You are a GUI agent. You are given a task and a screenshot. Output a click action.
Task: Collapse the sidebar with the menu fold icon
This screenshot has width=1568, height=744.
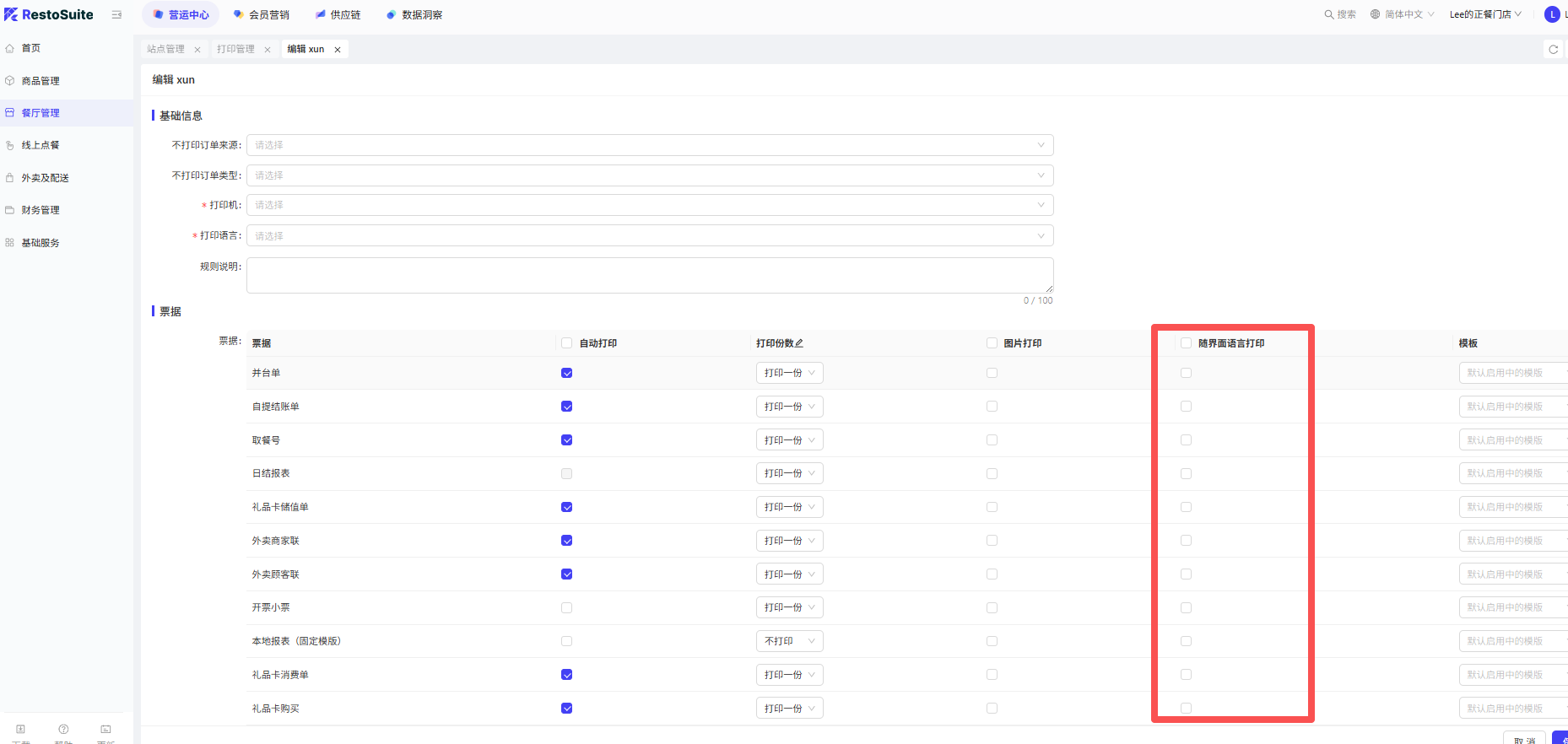pyautogui.click(x=116, y=14)
